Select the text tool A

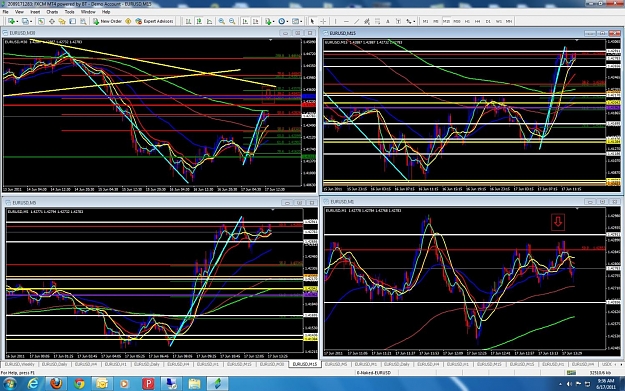(x=387, y=21)
